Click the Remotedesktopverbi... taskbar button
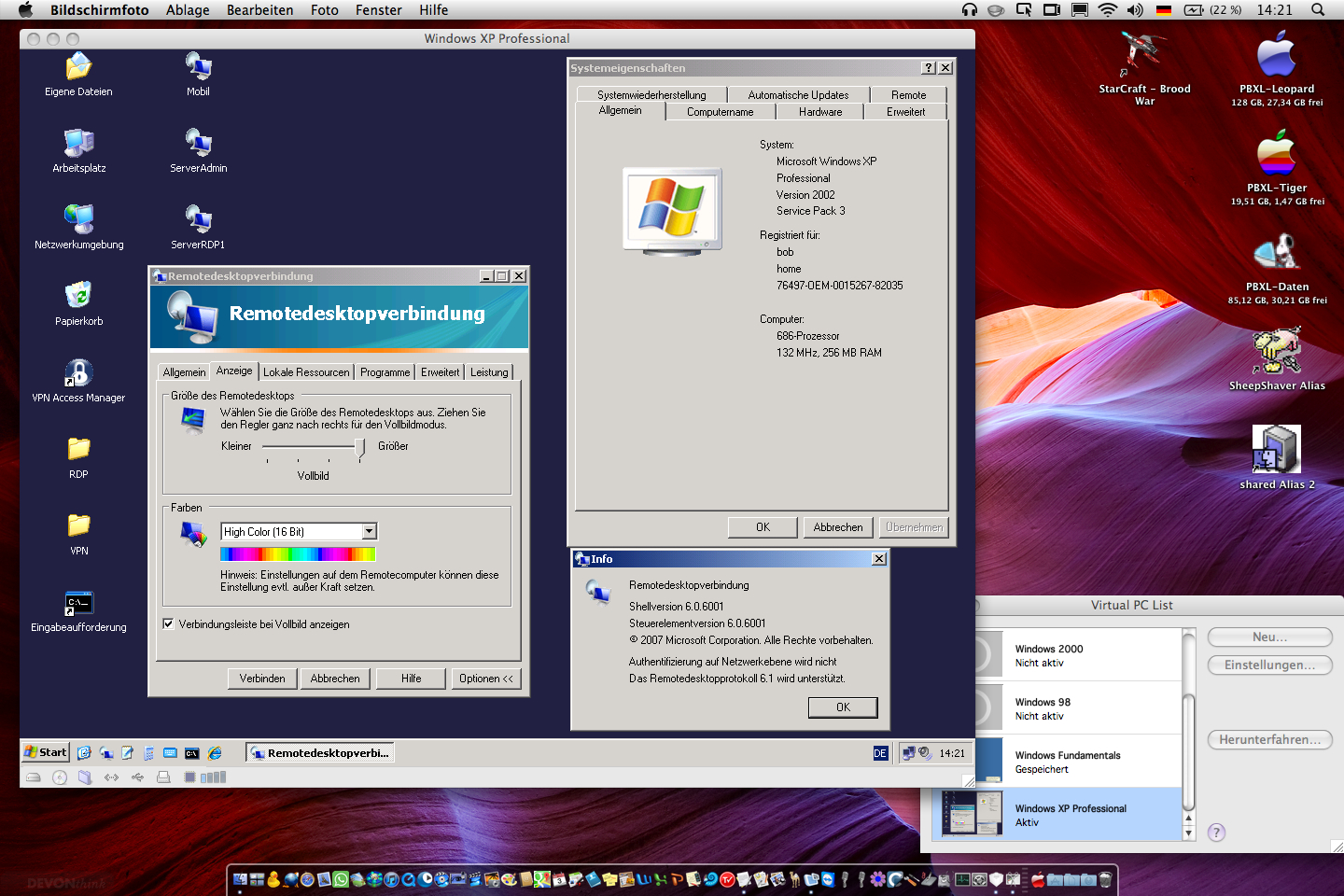 [320, 752]
